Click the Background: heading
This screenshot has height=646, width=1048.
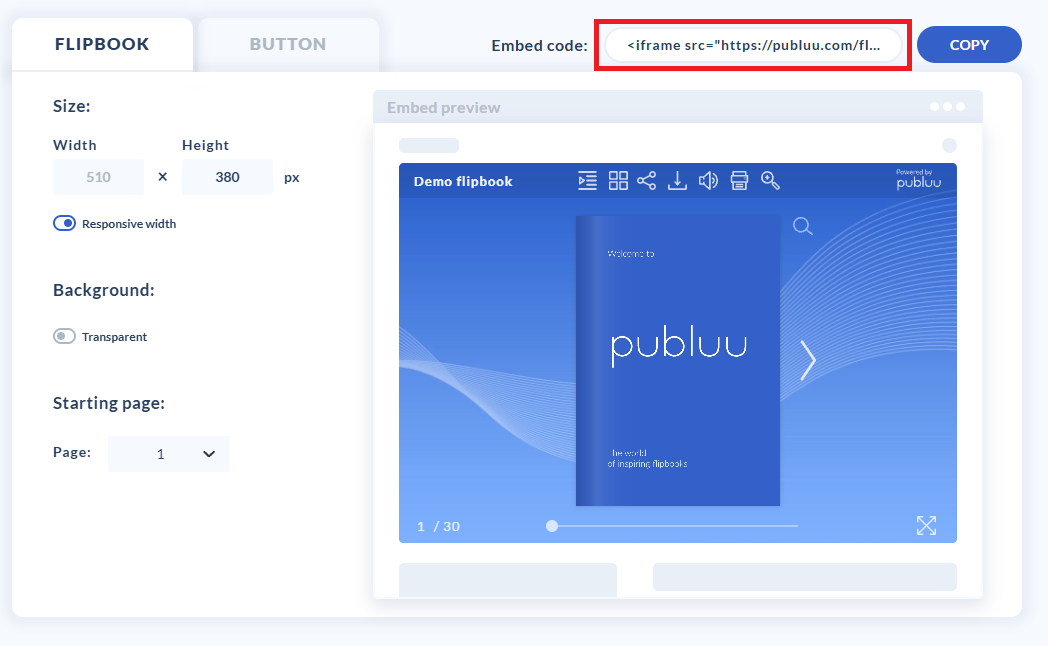(x=104, y=290)
